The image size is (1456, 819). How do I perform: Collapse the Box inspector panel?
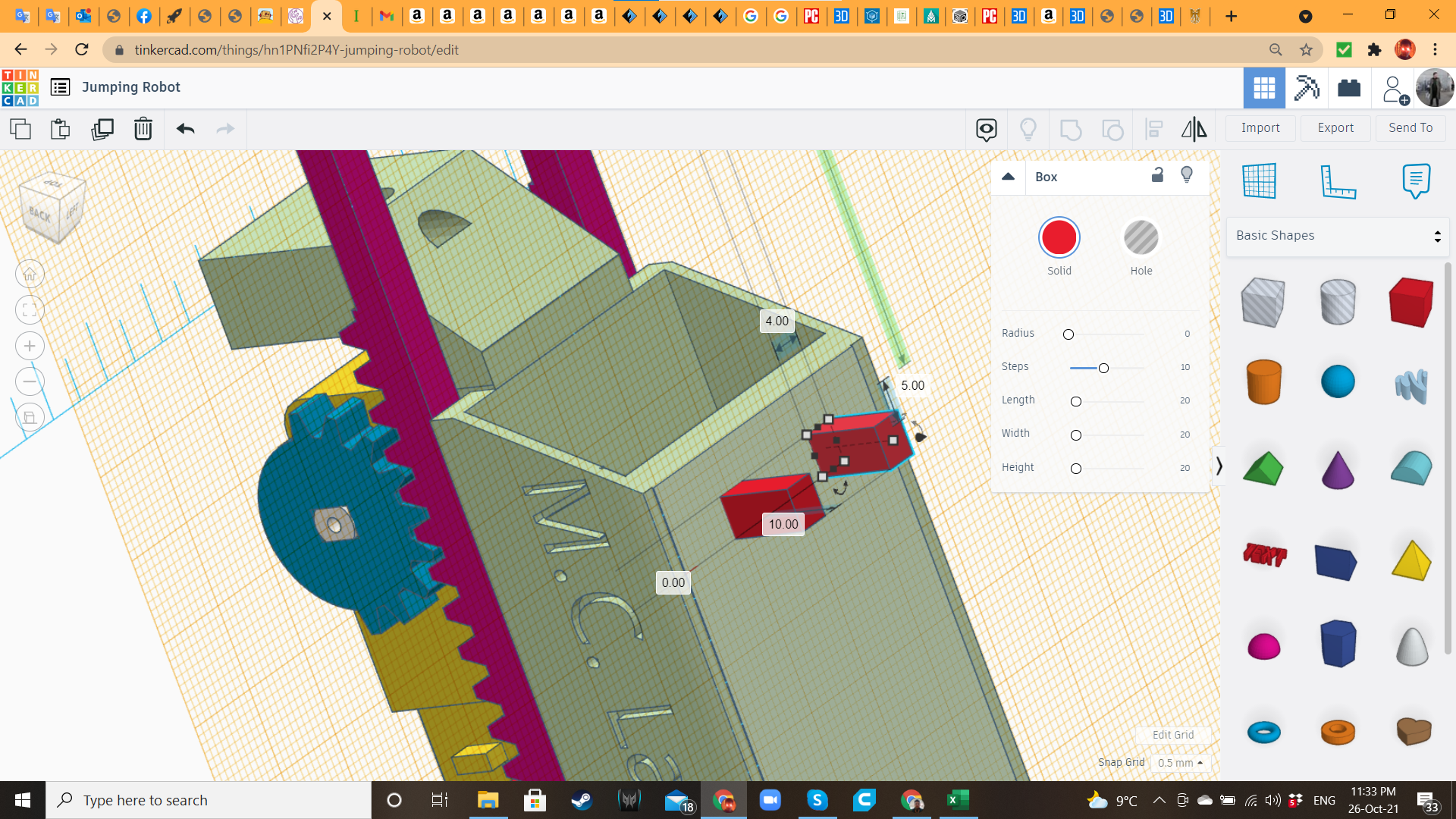point(1008,177)
